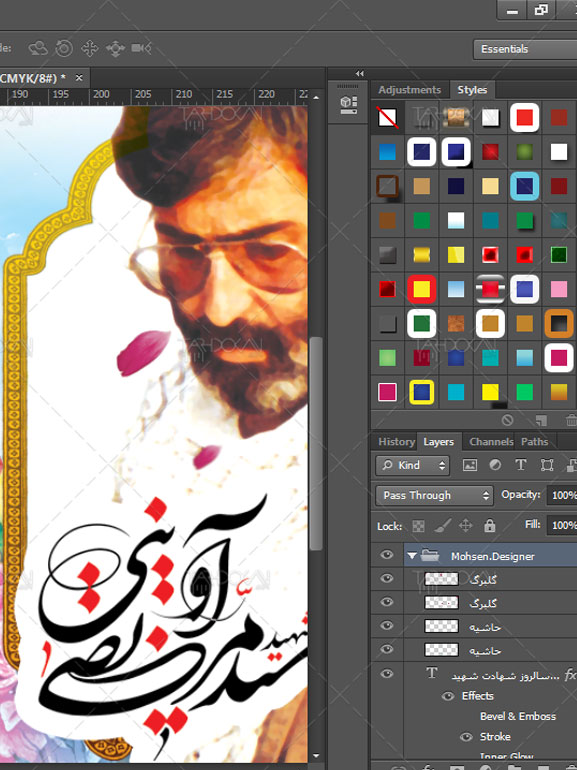Click the Fill value field

pyautogui.click(x=562, y=525)
